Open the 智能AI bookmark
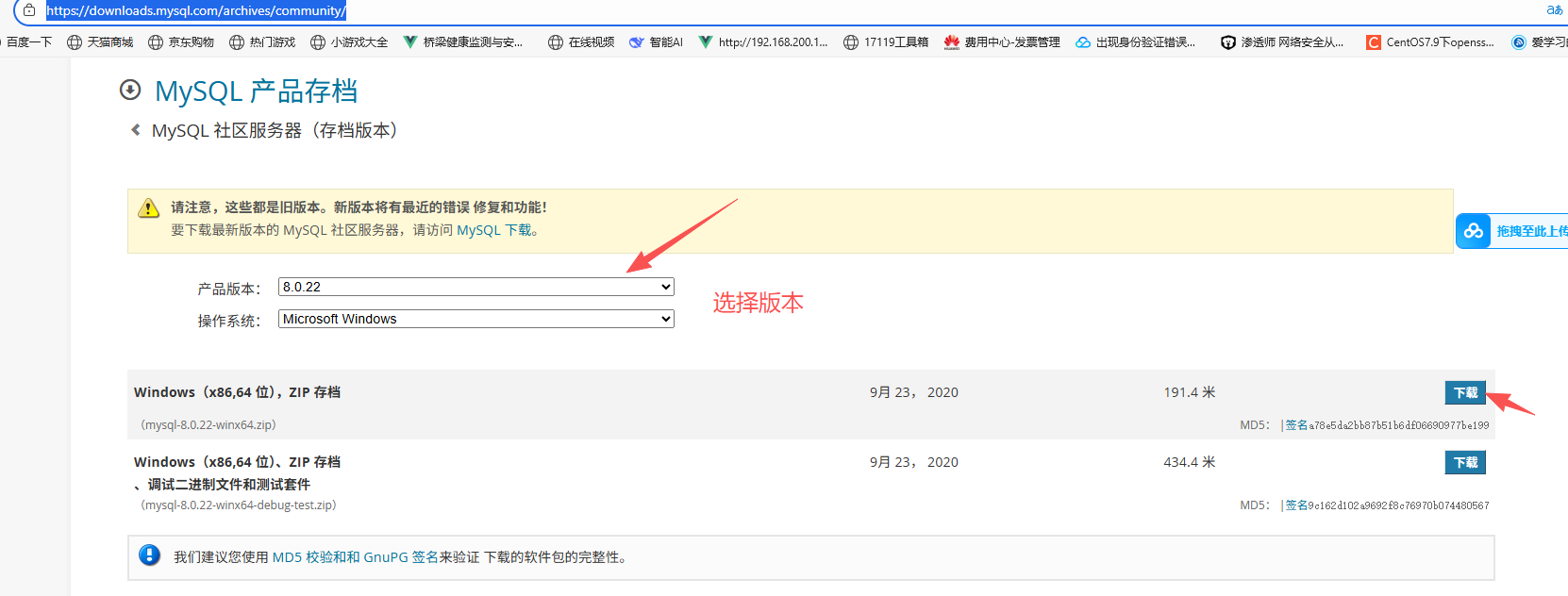This screenshot has width=1568, height=596. click(656, 42)
